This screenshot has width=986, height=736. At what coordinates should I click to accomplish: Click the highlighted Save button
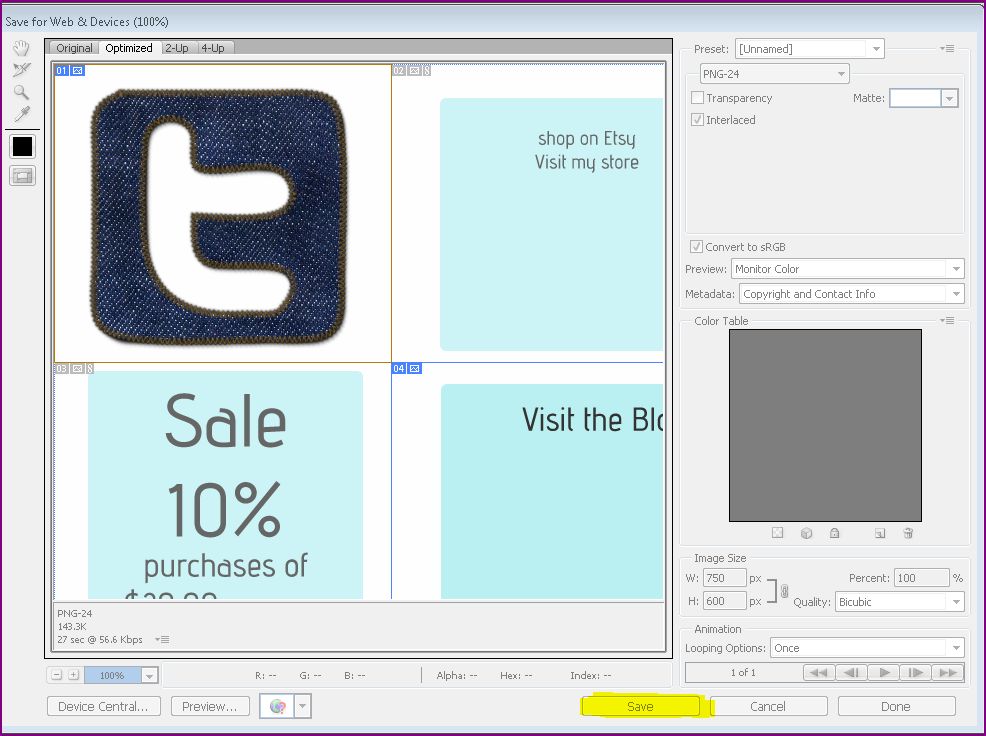click(x=640, y=706)
